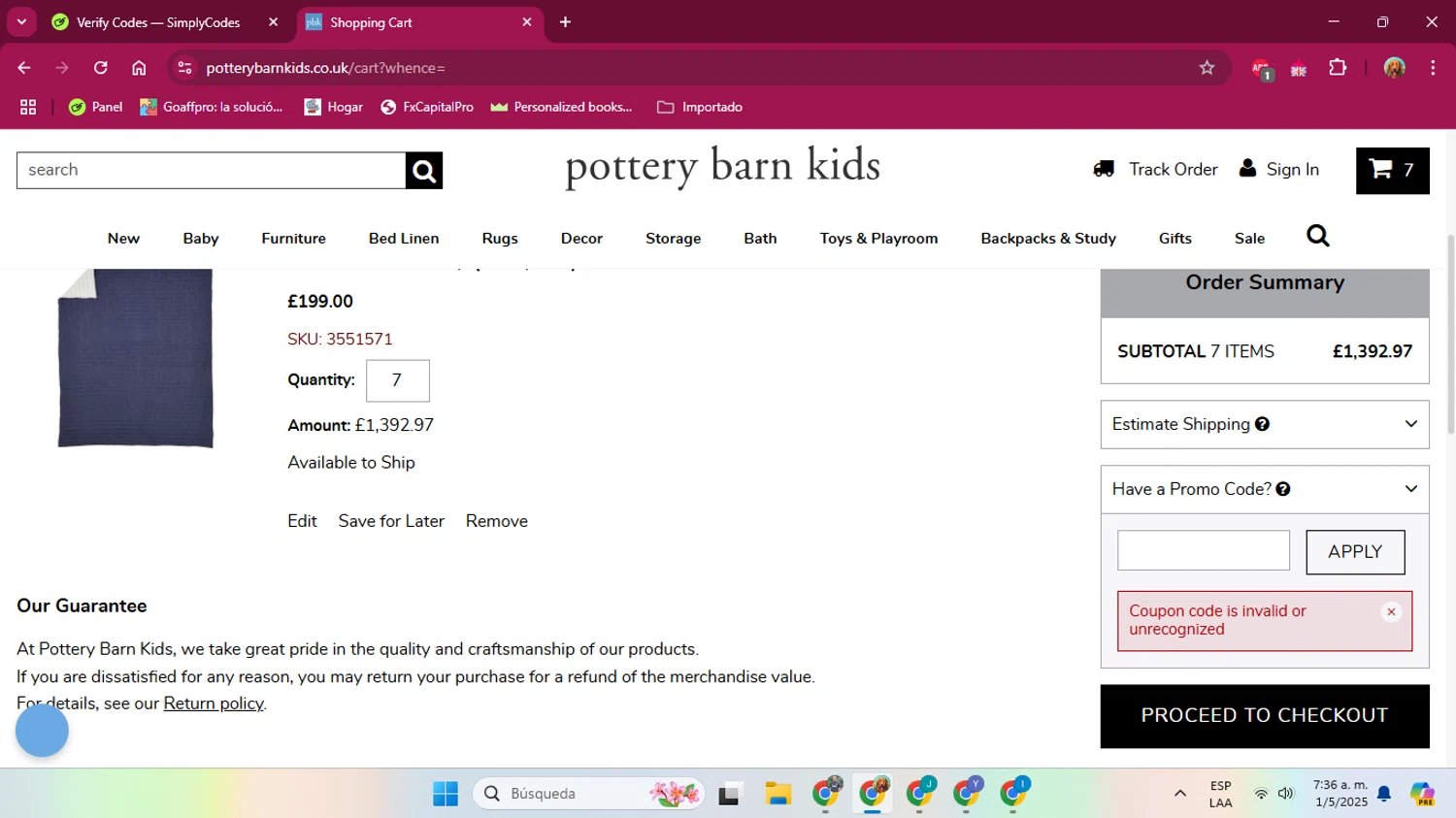
Task: Open the Return policy link
Action: point(214,703)
